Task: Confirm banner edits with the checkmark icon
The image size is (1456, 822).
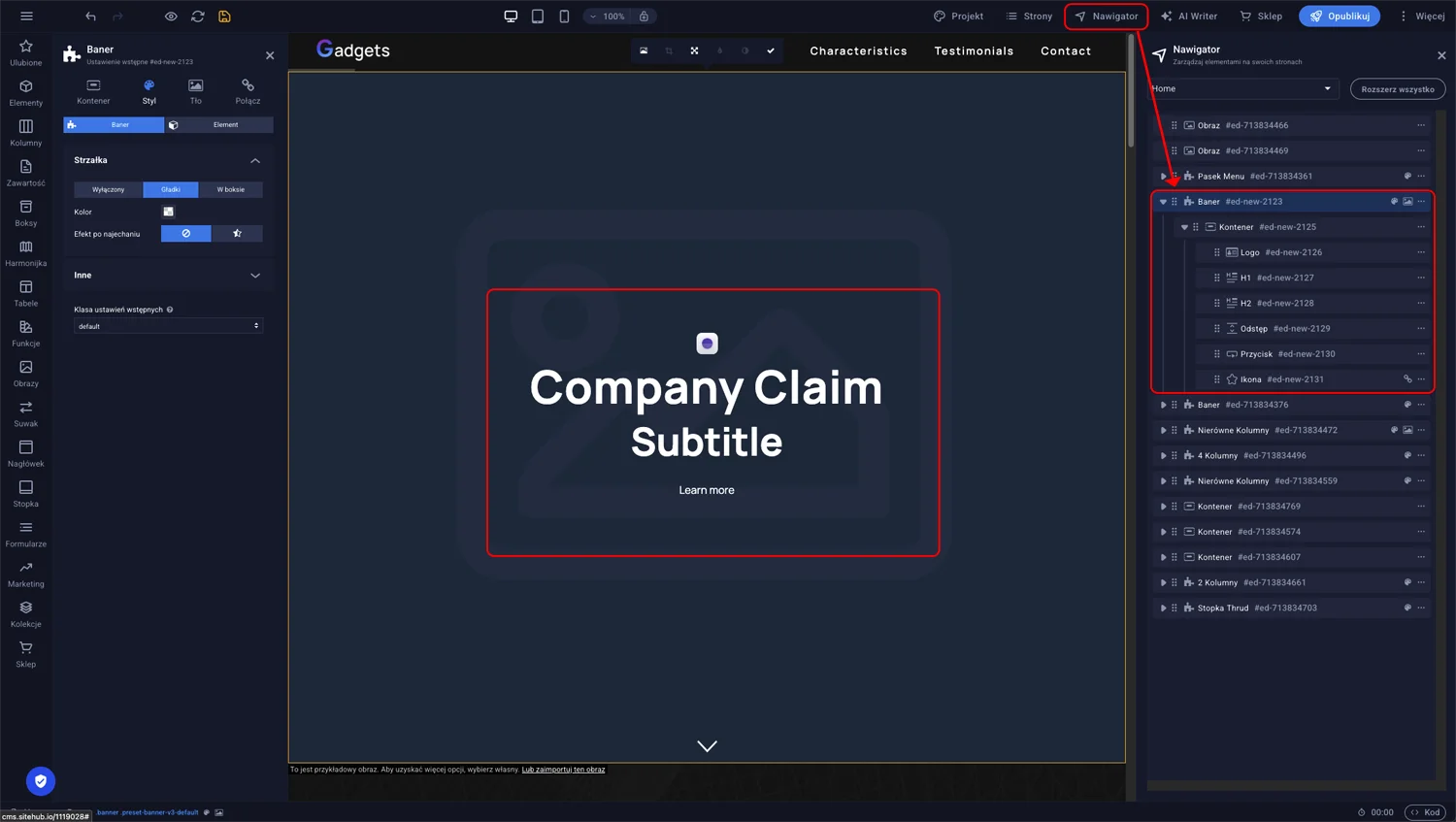Action: 770,50
